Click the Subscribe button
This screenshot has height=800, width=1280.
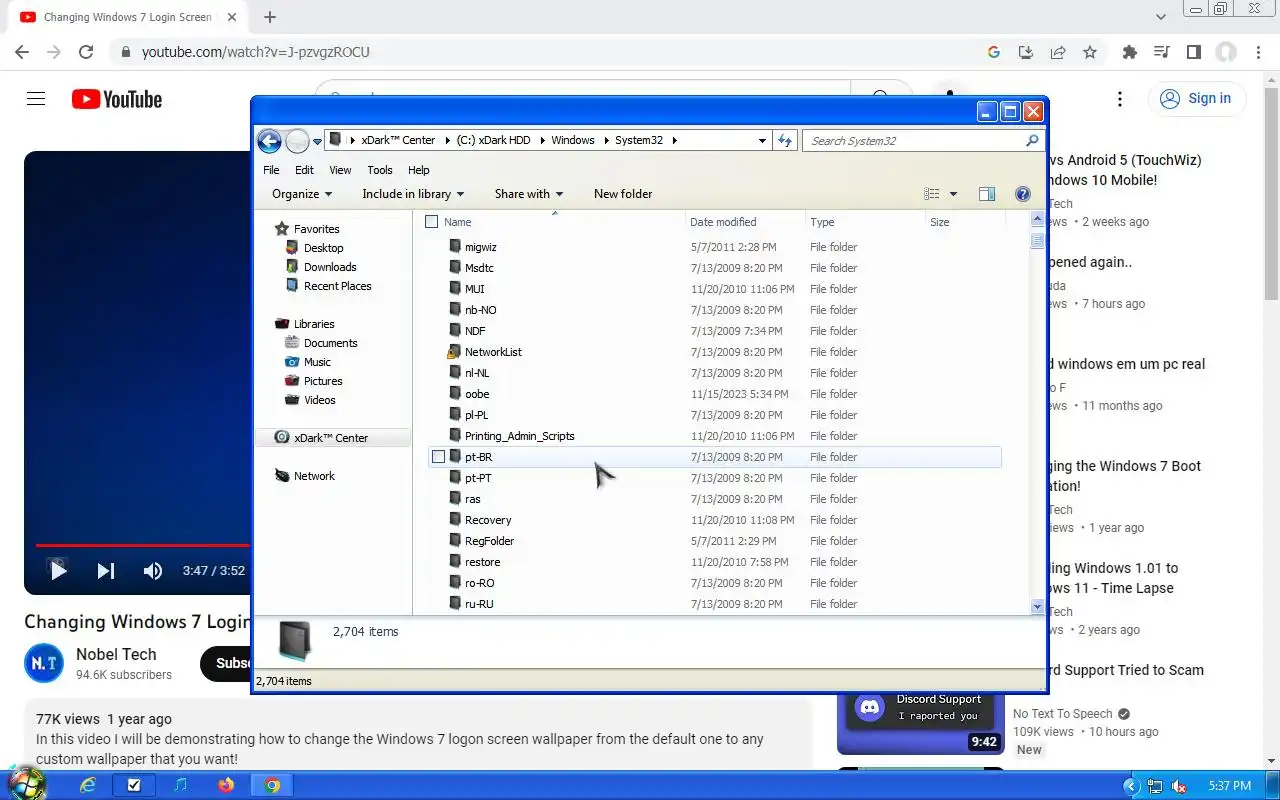(x=227, y=663)
